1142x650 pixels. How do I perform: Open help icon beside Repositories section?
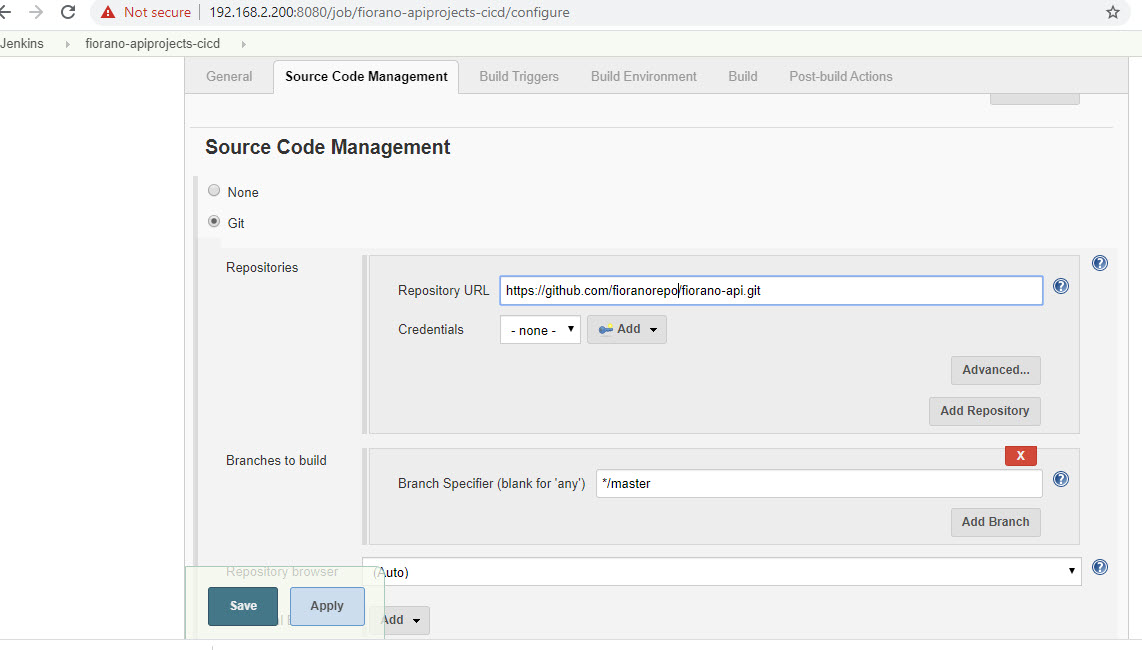pos(1100,263)
